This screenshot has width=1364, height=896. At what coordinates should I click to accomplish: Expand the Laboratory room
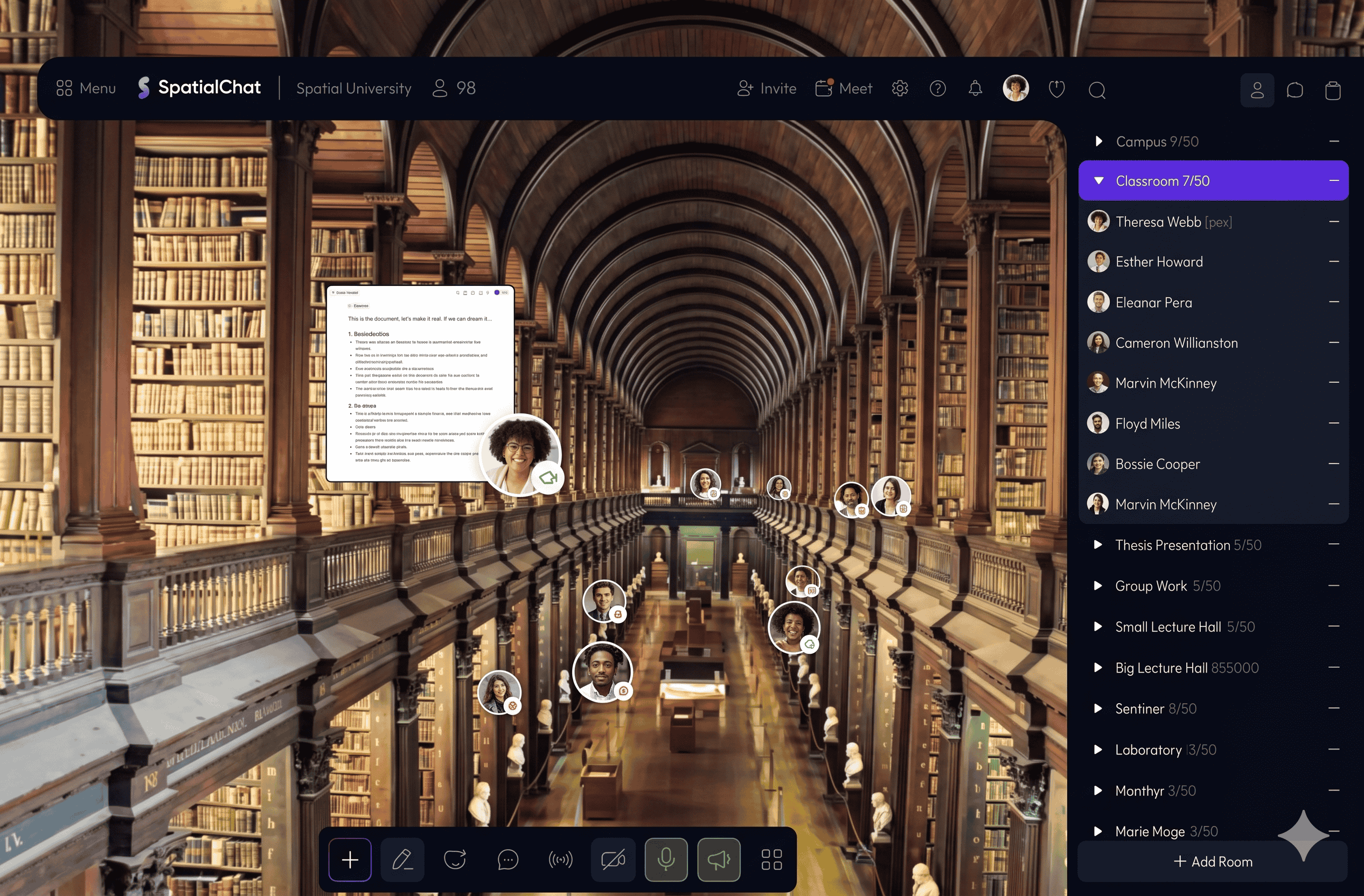1097,750
